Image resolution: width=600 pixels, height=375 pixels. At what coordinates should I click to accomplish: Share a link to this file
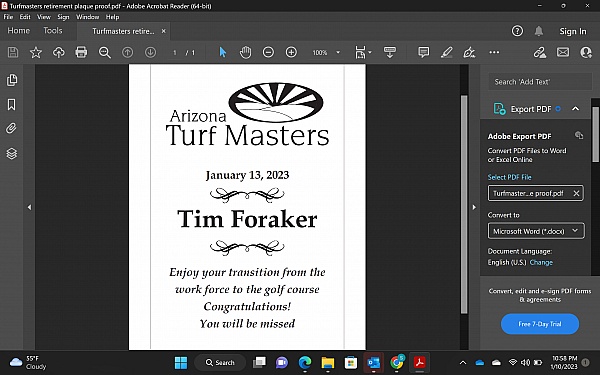point(540,52)
